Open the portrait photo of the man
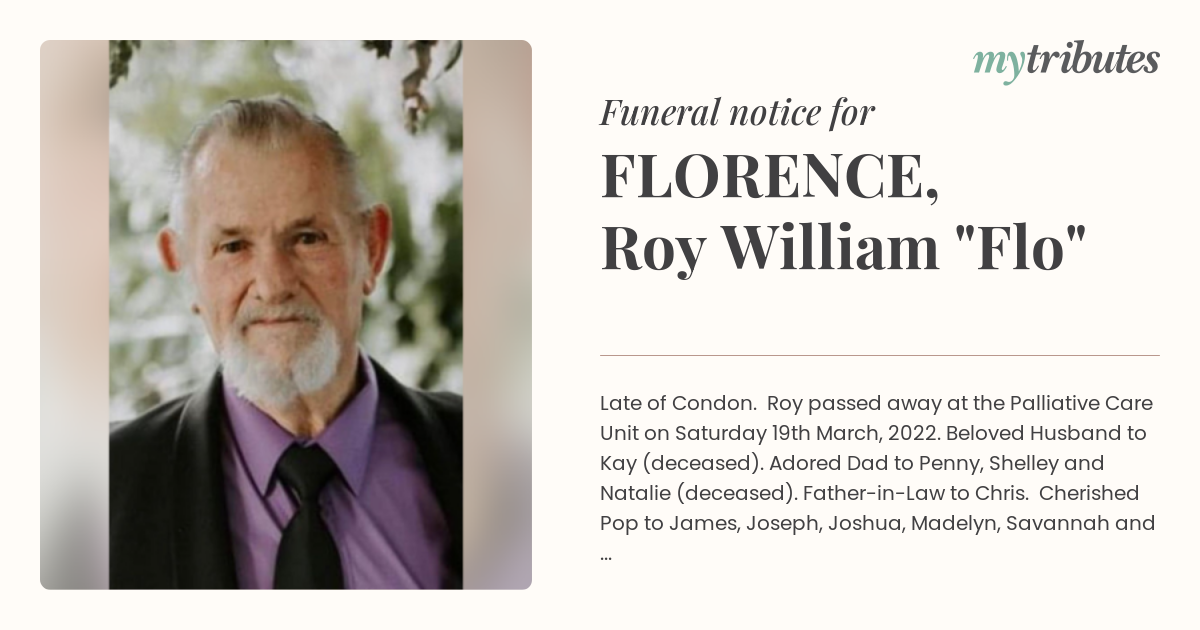Screen dimensions: 1200x630 [286, 315]
